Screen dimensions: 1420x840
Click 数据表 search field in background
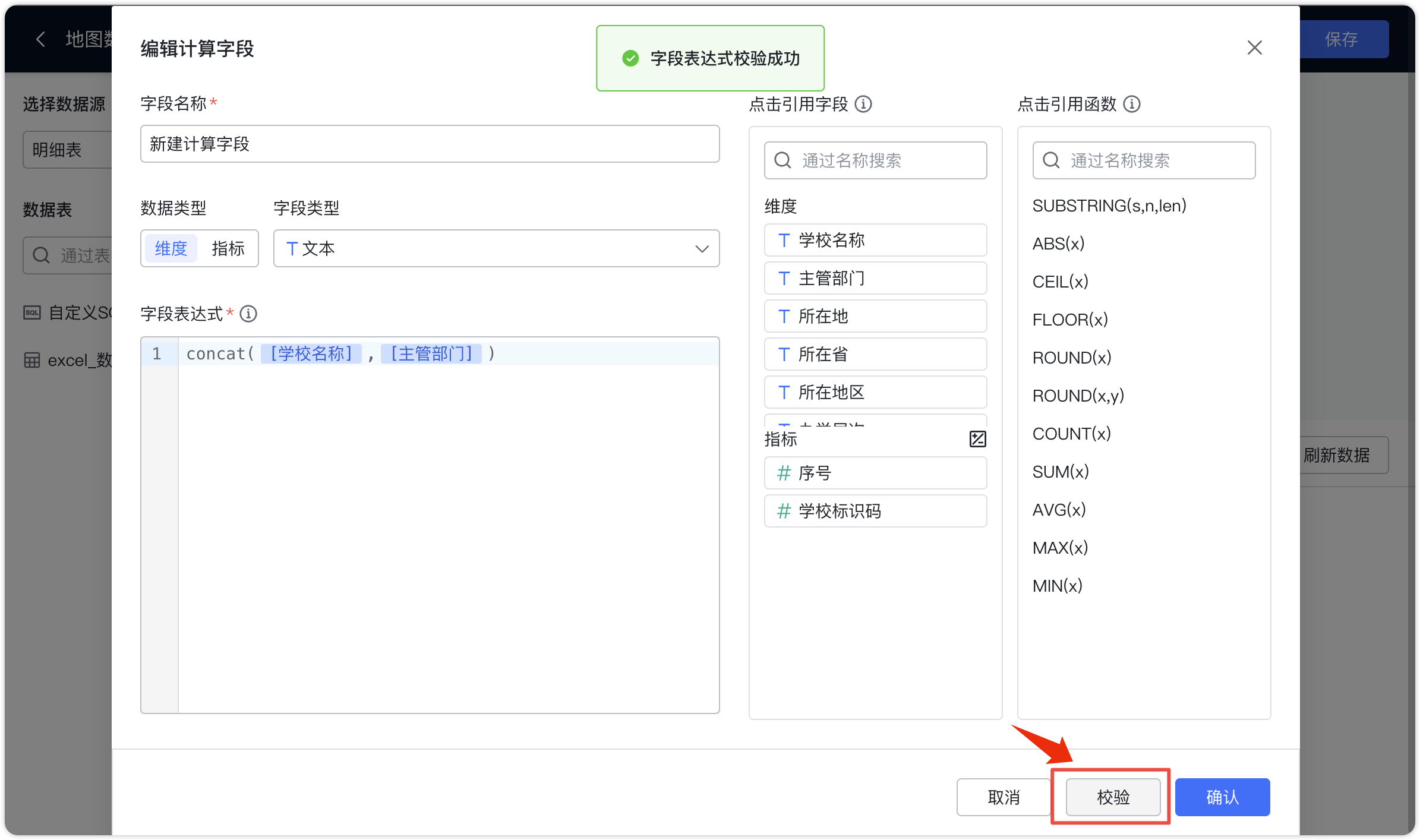68,255
